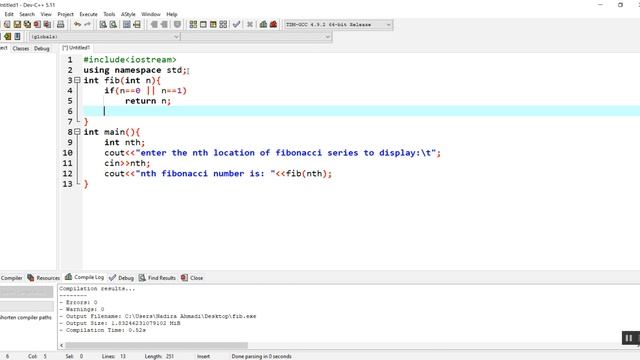
Task: Switch to the Compile Log tab
Action: coord(84,277)
